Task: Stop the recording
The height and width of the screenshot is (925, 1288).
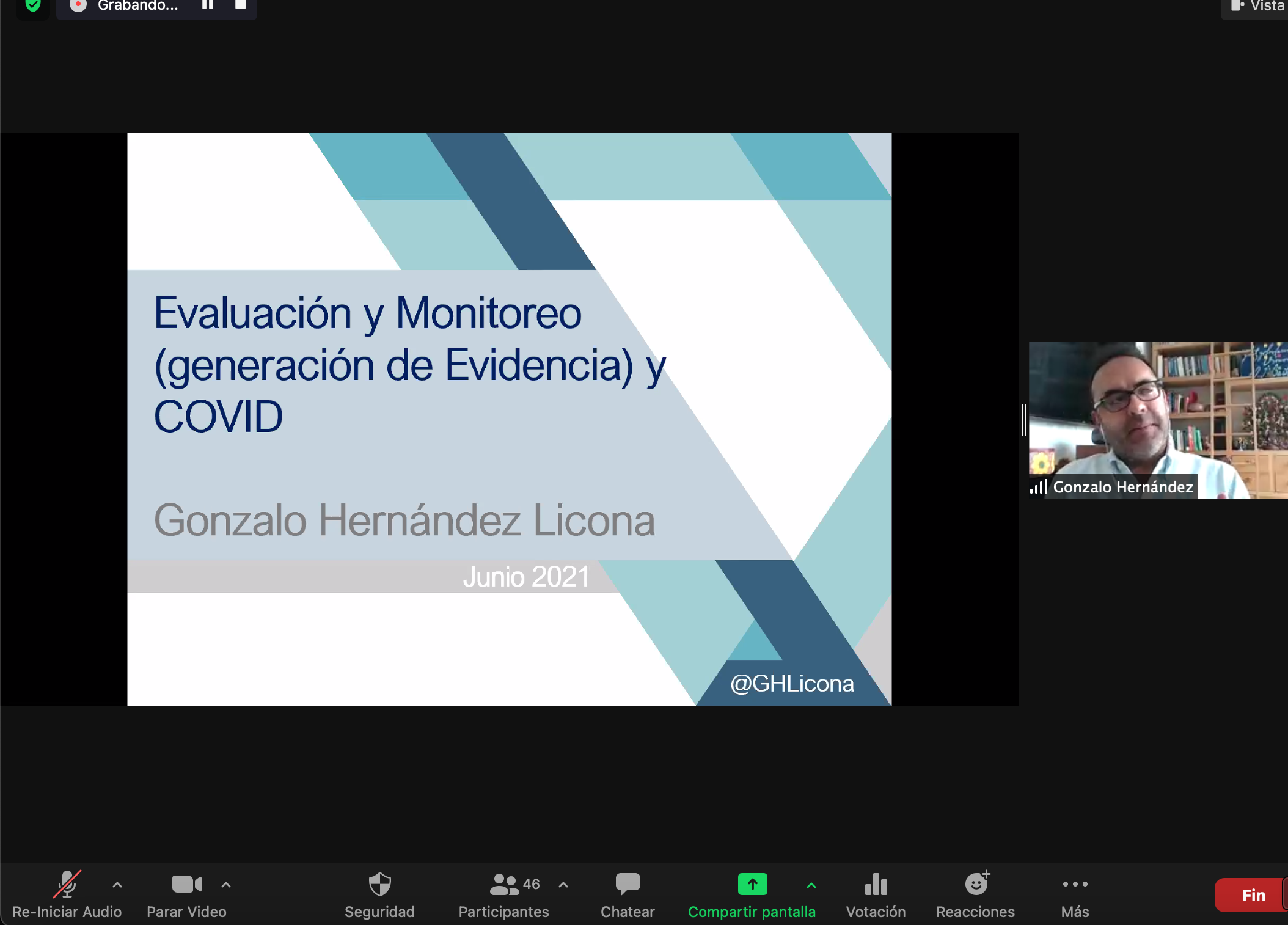Action: 241,5
